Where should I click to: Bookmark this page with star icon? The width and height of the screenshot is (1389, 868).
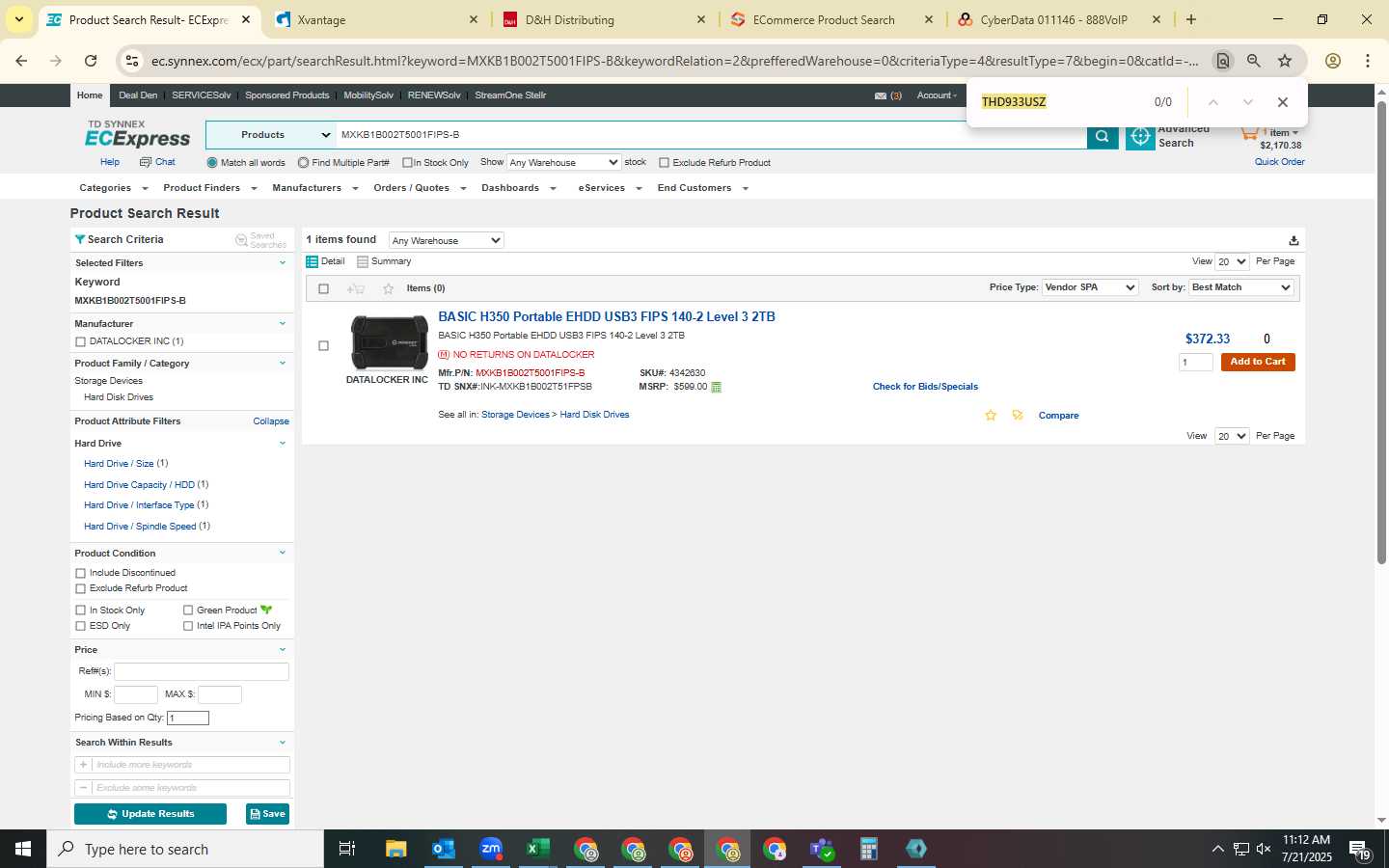(x=1285, y=61)
